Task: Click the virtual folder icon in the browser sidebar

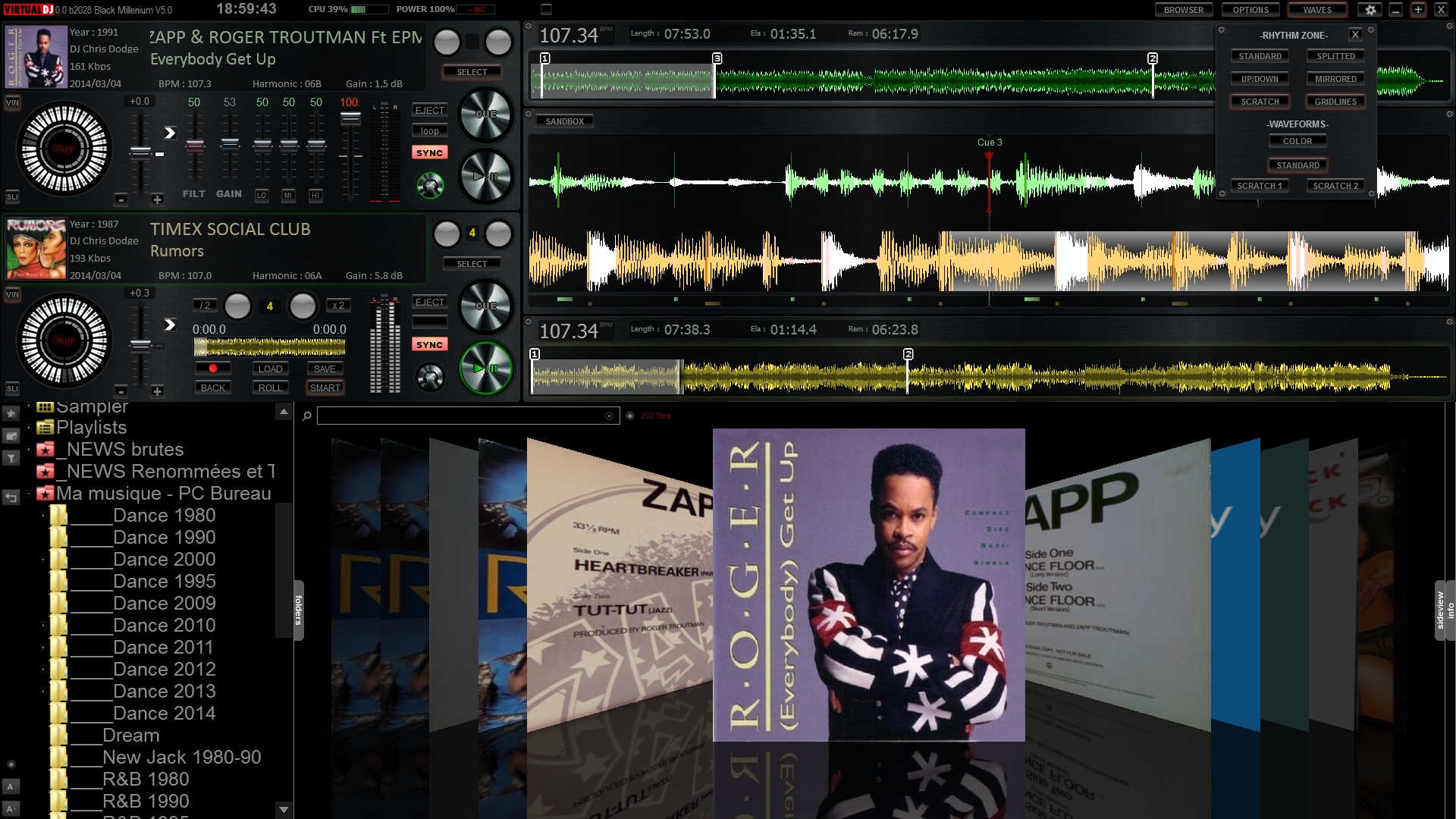Action: tap(11, 436)
